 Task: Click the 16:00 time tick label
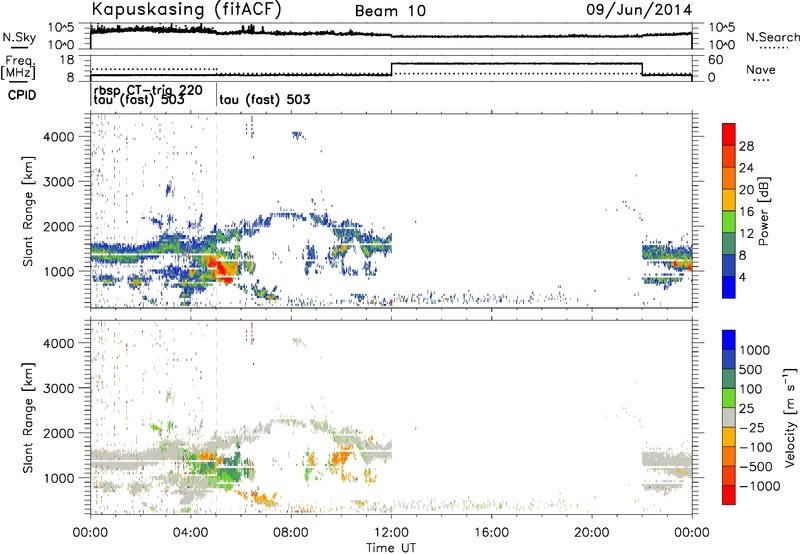click(x=491, y=533)
